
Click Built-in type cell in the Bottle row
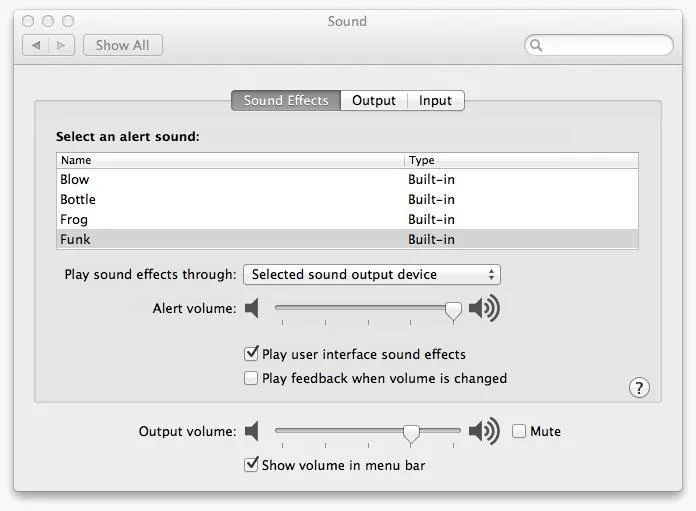[431, 199]
